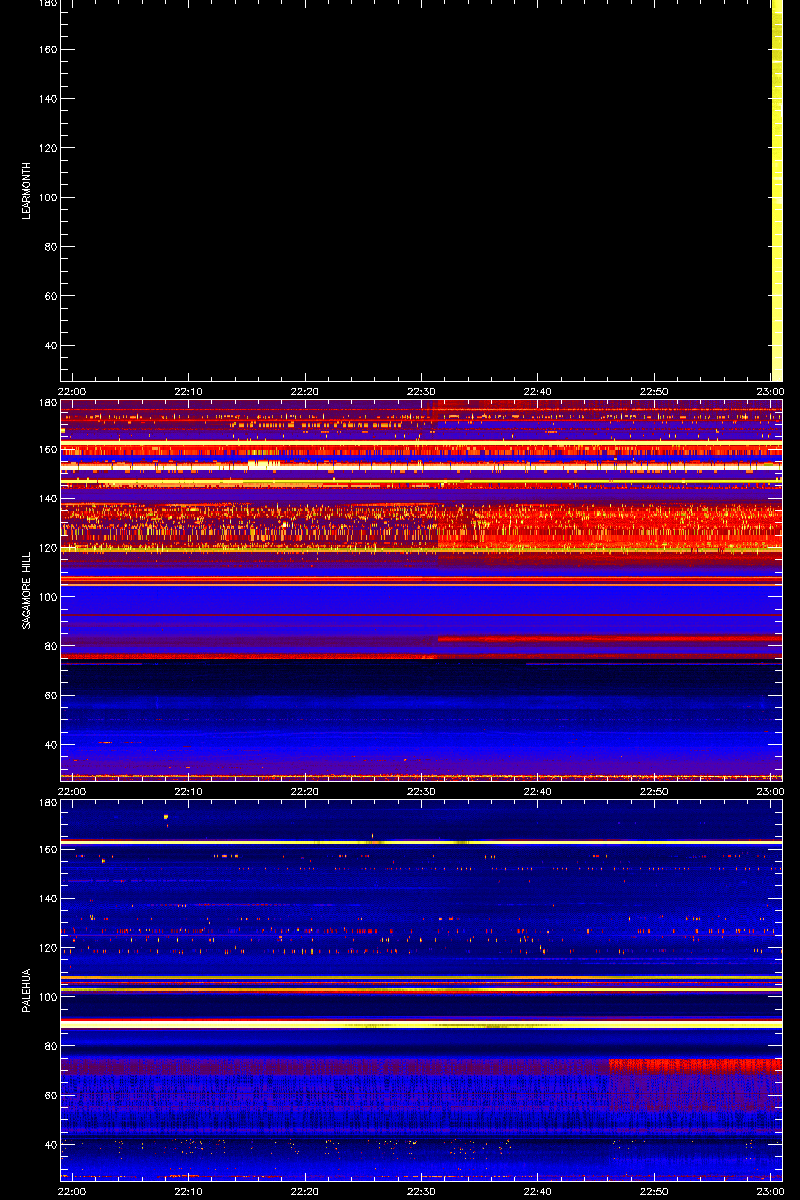The image size is (800, 1200).
Task: Pick the 60 frequency tick in Sagamore Hill panel
Action: [x=52, y=696]
